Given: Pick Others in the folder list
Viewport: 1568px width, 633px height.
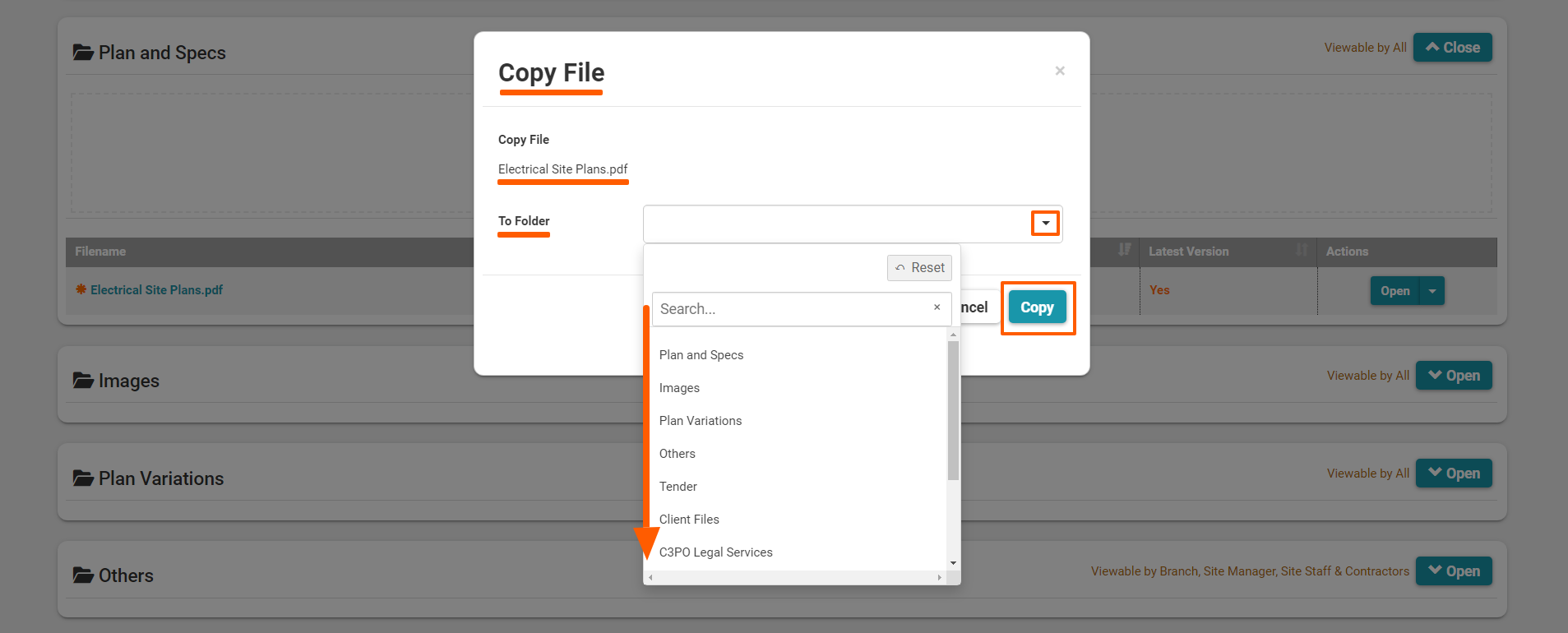Looking at the screenshot, I should [678, 454].
